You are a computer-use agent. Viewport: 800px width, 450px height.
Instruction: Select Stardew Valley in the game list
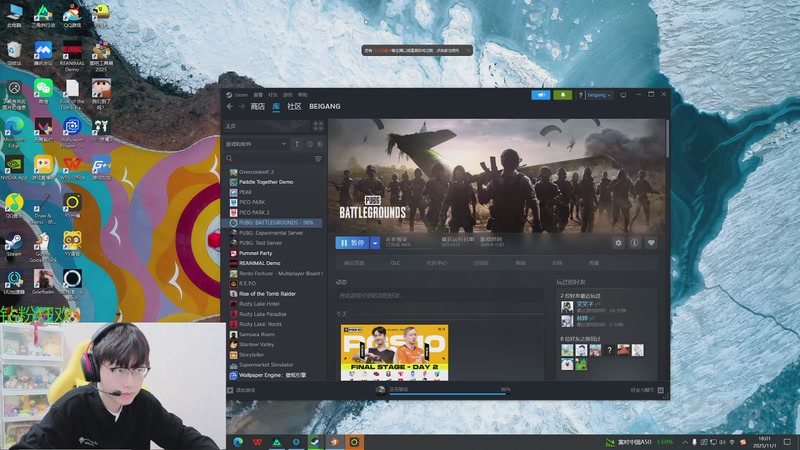[x=256, y=345]
